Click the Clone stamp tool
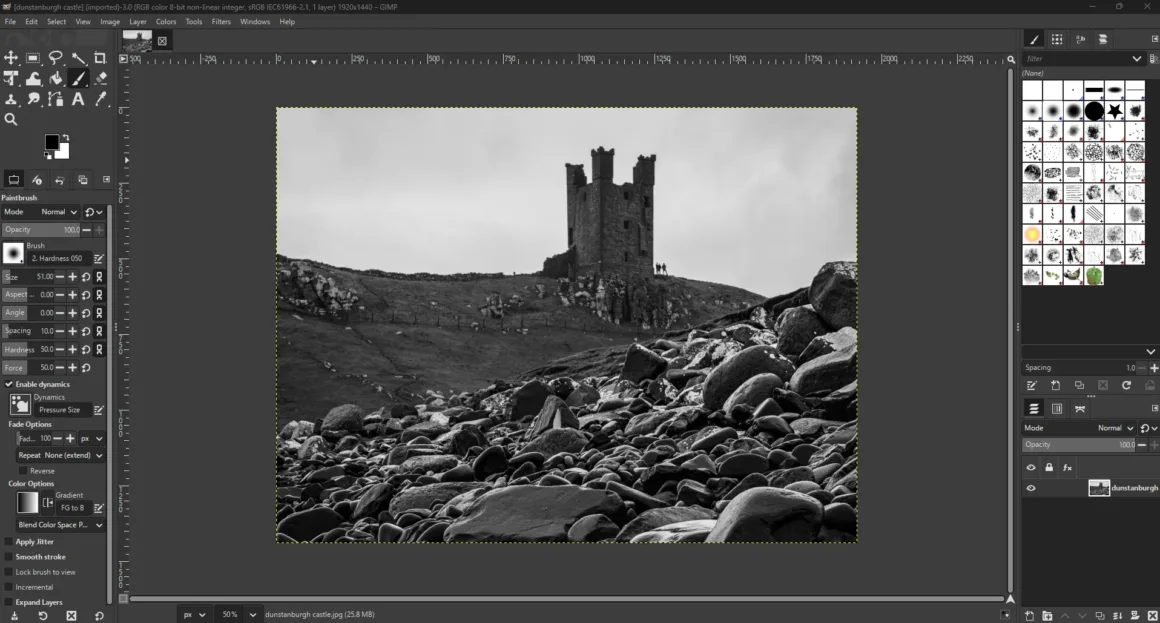Image resolution: width=1160 pixels, height=623 pixels. (11, 99)
